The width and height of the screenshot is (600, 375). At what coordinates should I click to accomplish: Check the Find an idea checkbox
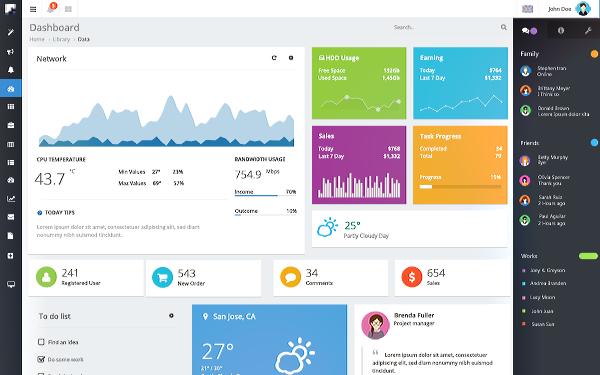(x=41, y=342)
